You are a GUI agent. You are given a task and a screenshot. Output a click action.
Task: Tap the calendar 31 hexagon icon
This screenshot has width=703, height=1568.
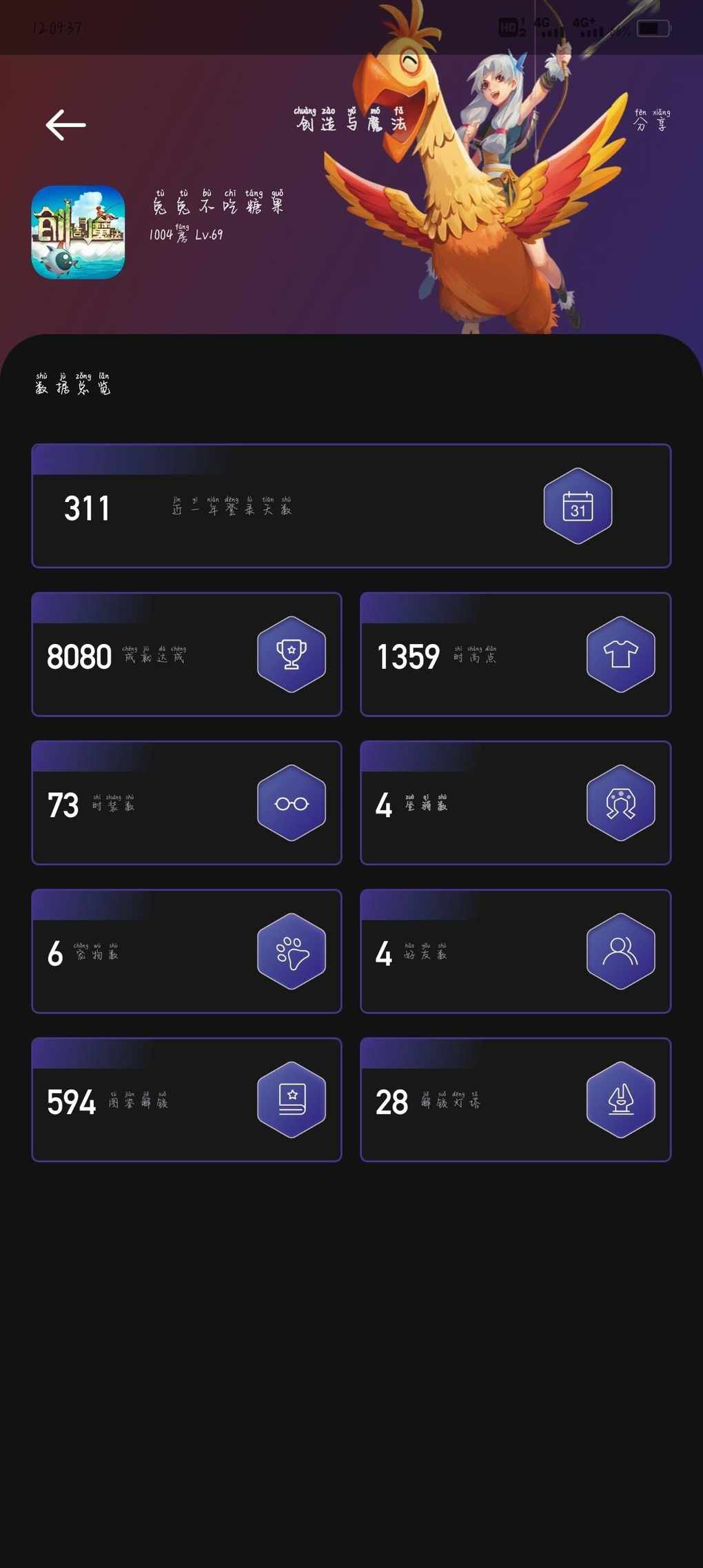click(578, 506)
